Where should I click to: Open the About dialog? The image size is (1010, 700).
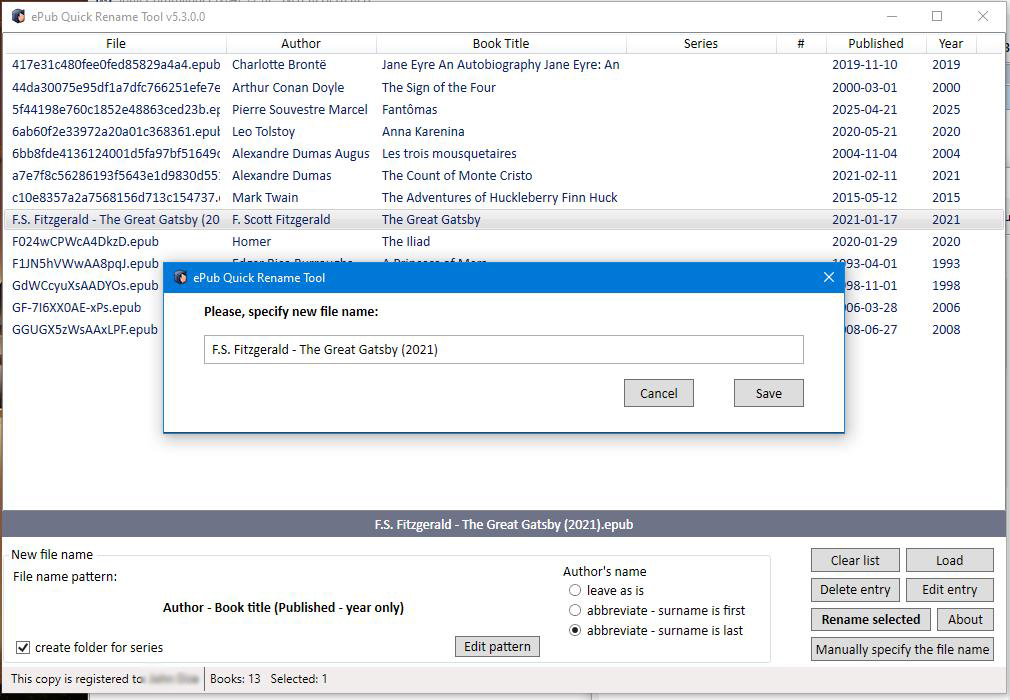pos(964,619)
